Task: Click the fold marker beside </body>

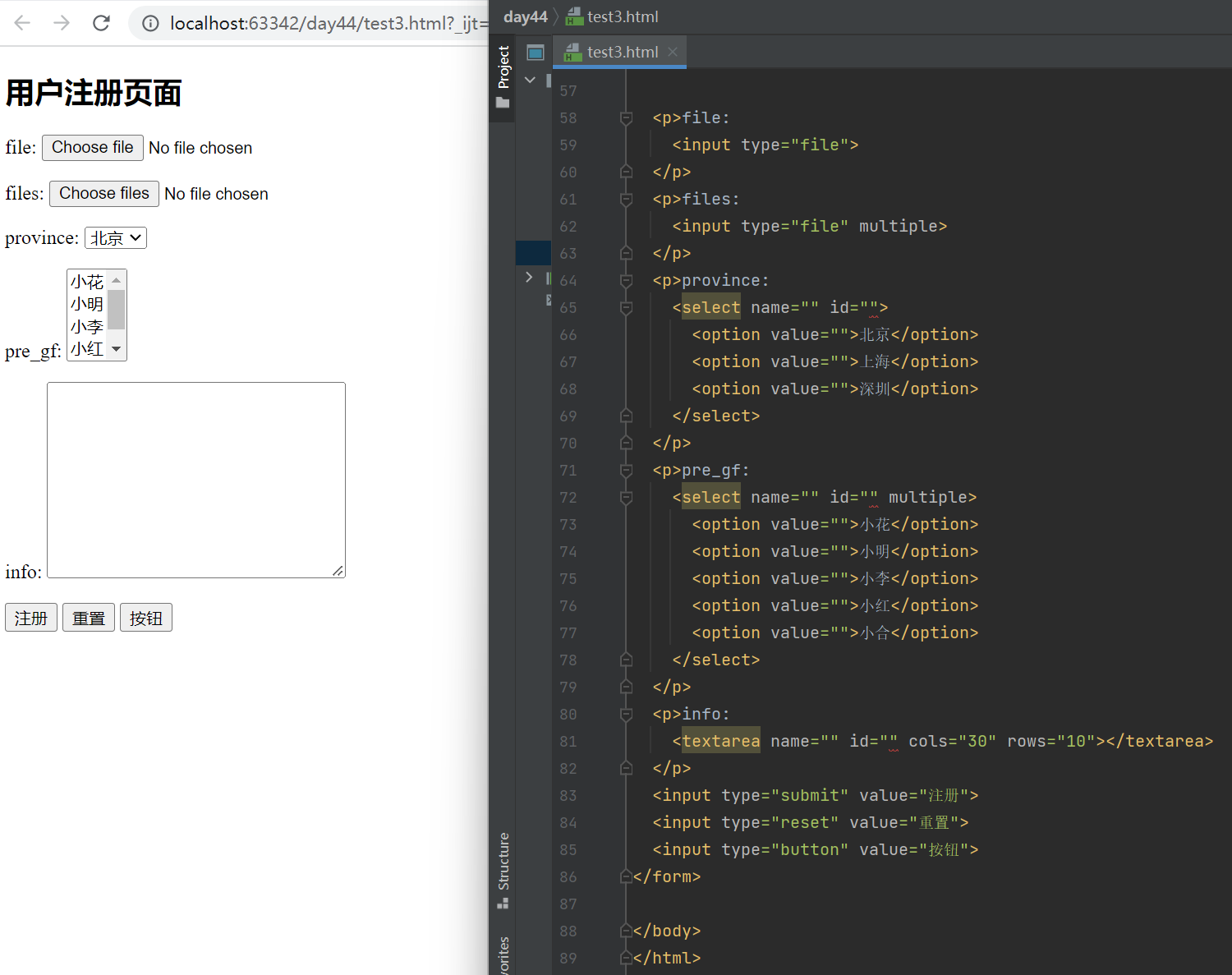Action: coord(626,931)
